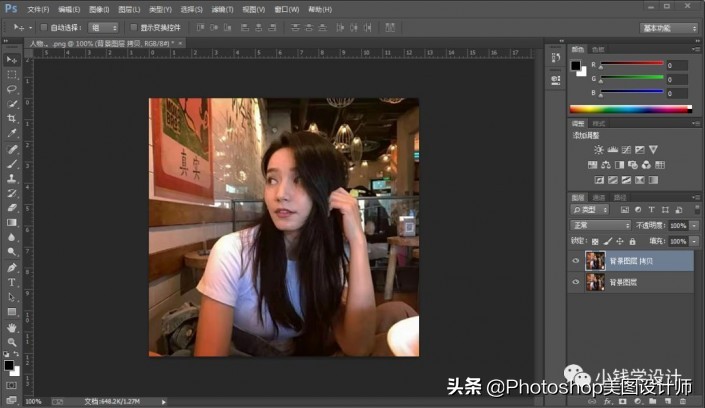
Task: Open the 正常 blend mode dropdown
Action: pos(600,225)
